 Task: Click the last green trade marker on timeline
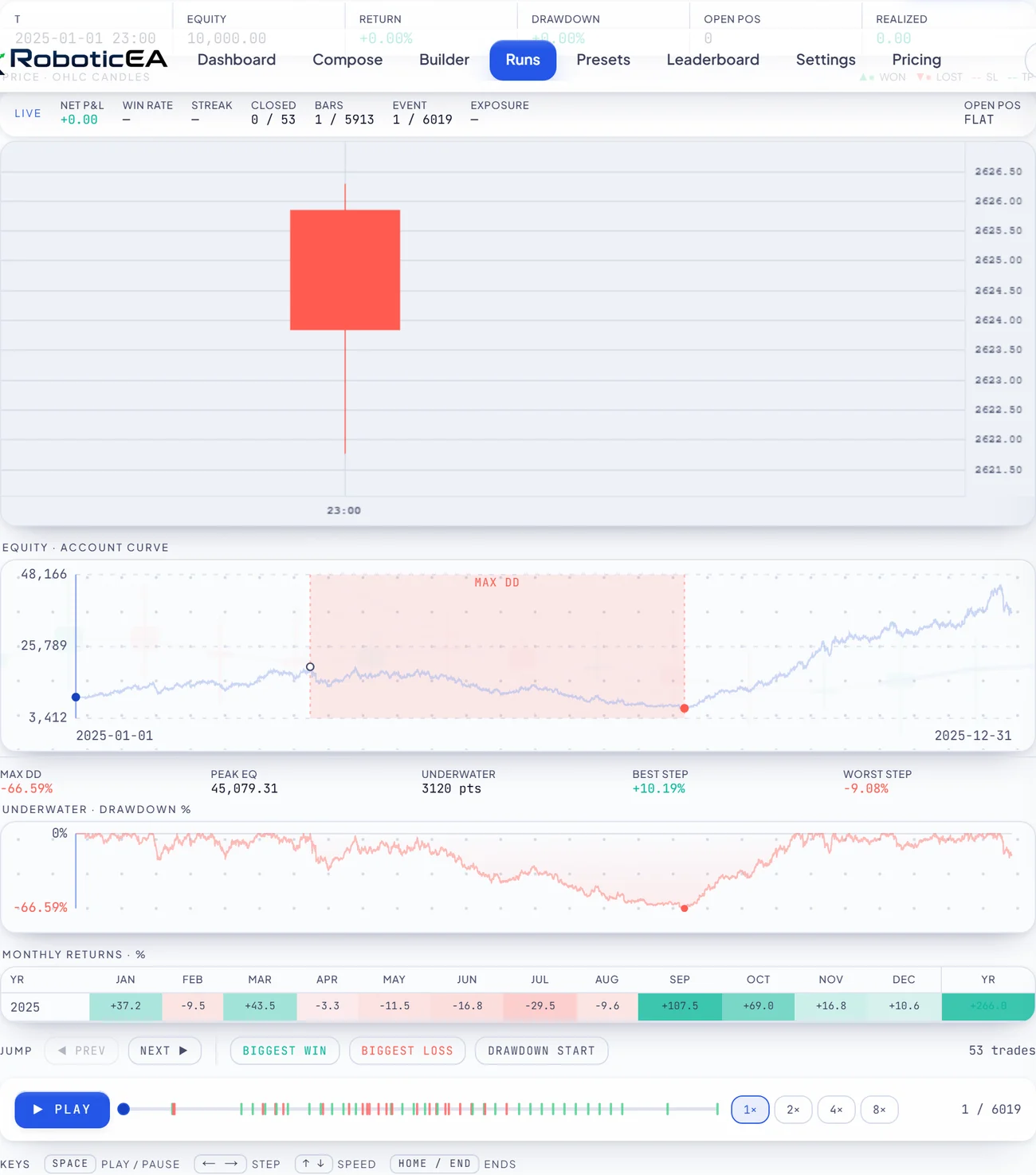click(x=717, y=1109)
